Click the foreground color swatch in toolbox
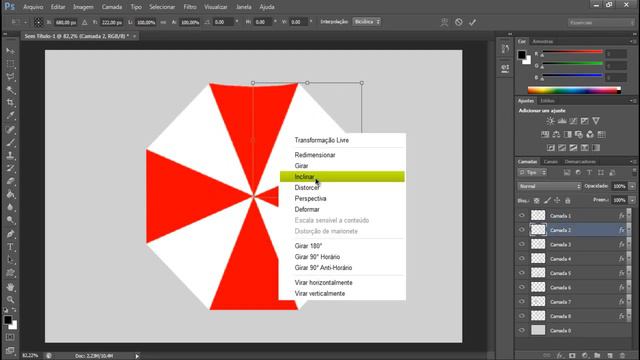The width and height of the screenshot is (640, 360). pyautogui.click(x=8, y=320)
